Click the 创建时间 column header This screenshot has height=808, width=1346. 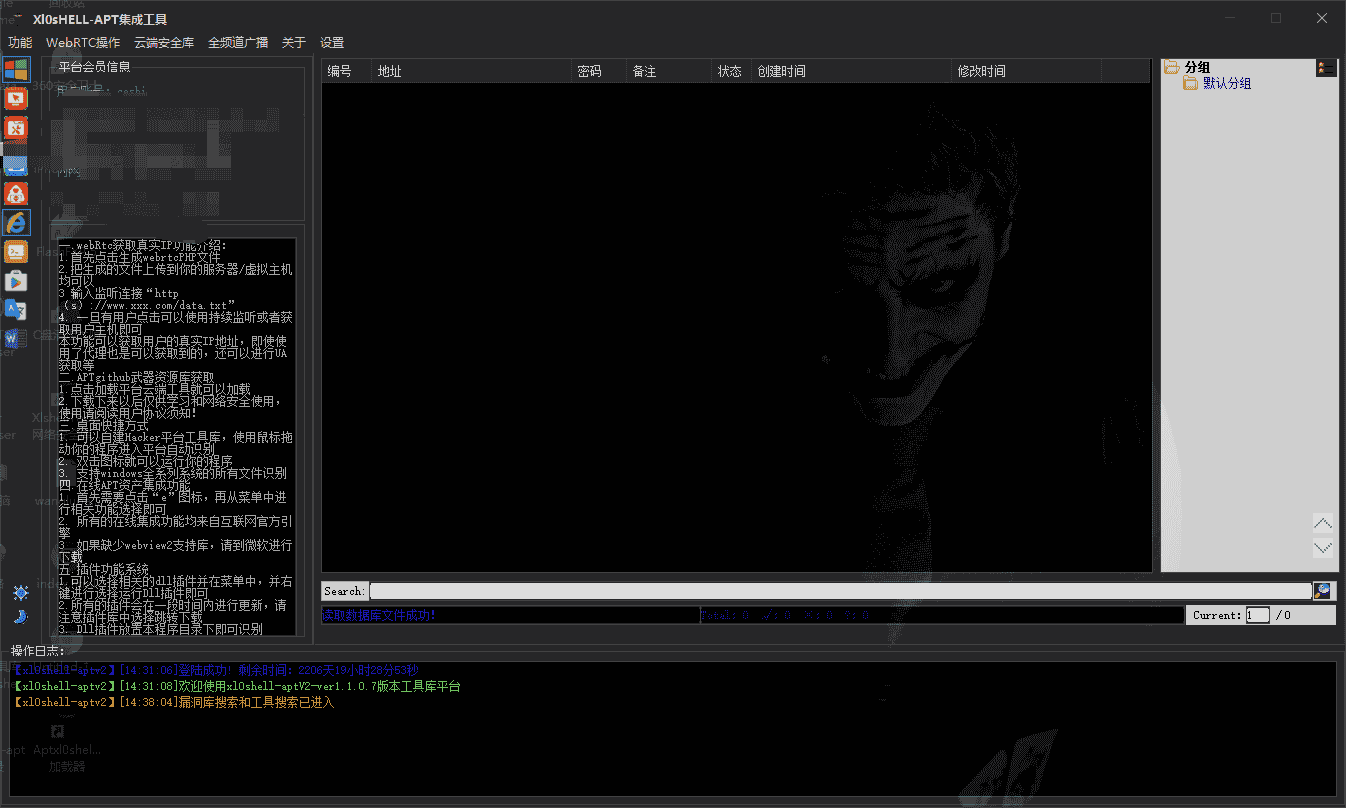coord(781,72)
